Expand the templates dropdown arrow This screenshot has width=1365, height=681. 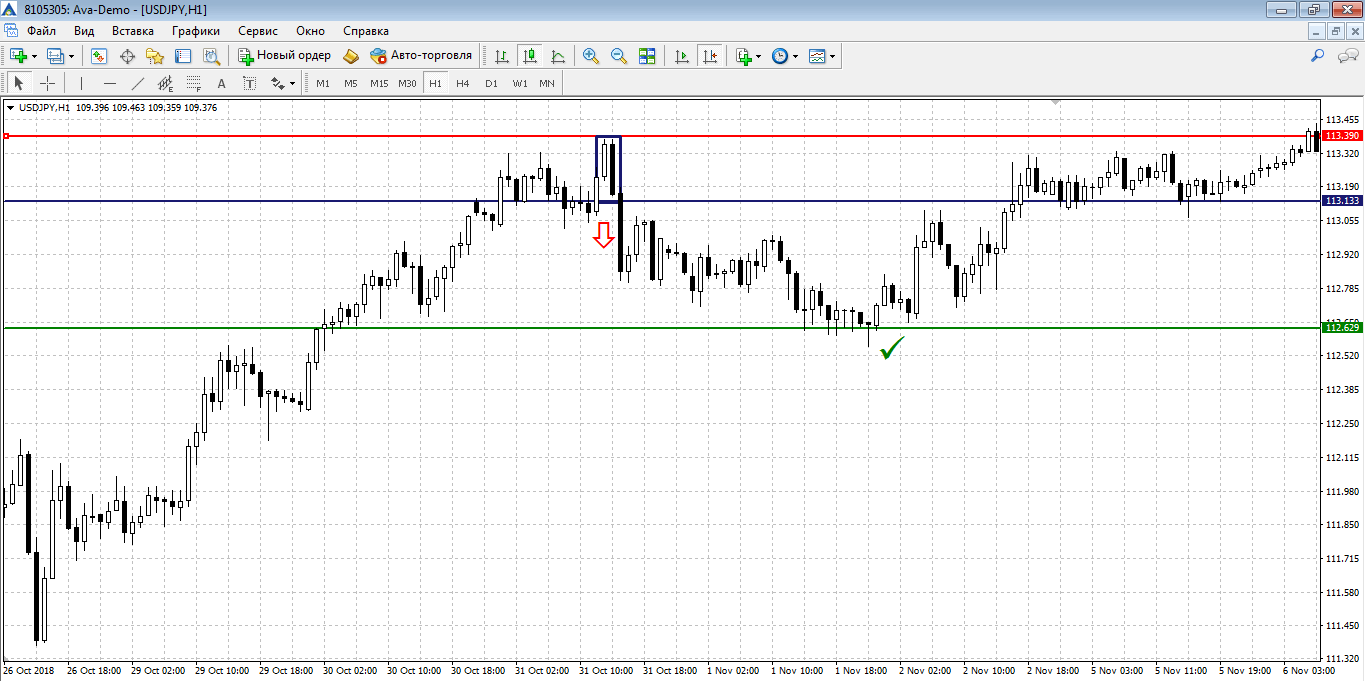[833, 57]
